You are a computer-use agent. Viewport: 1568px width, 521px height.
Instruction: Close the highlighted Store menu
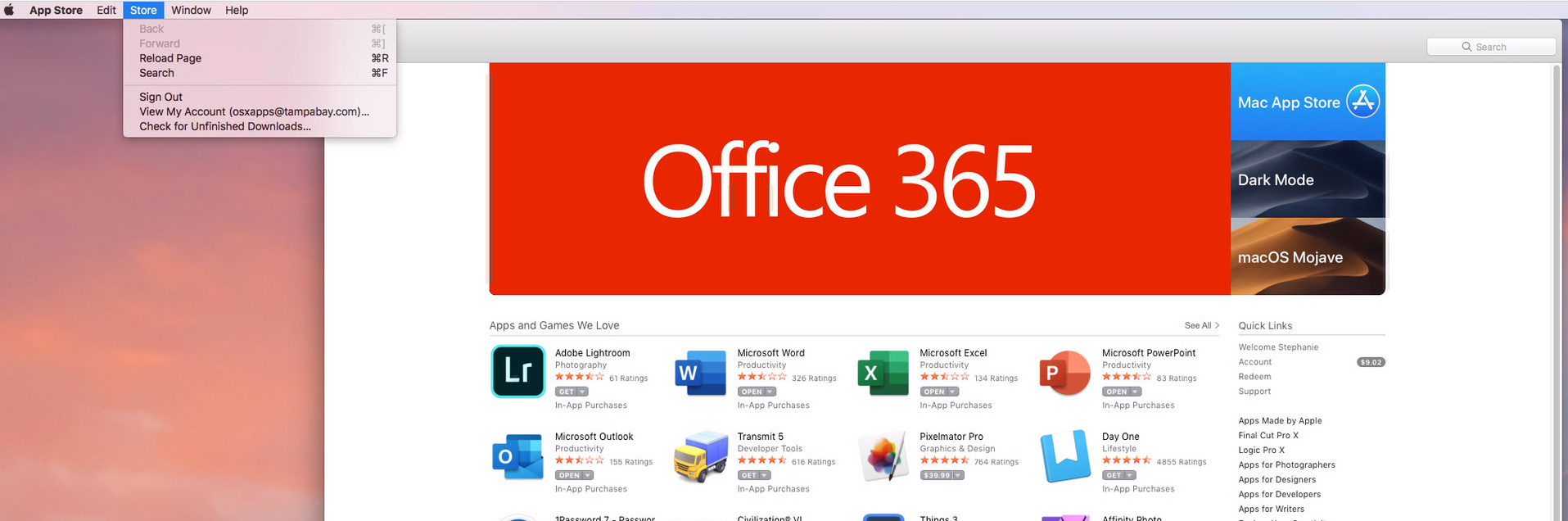point(143,10)
